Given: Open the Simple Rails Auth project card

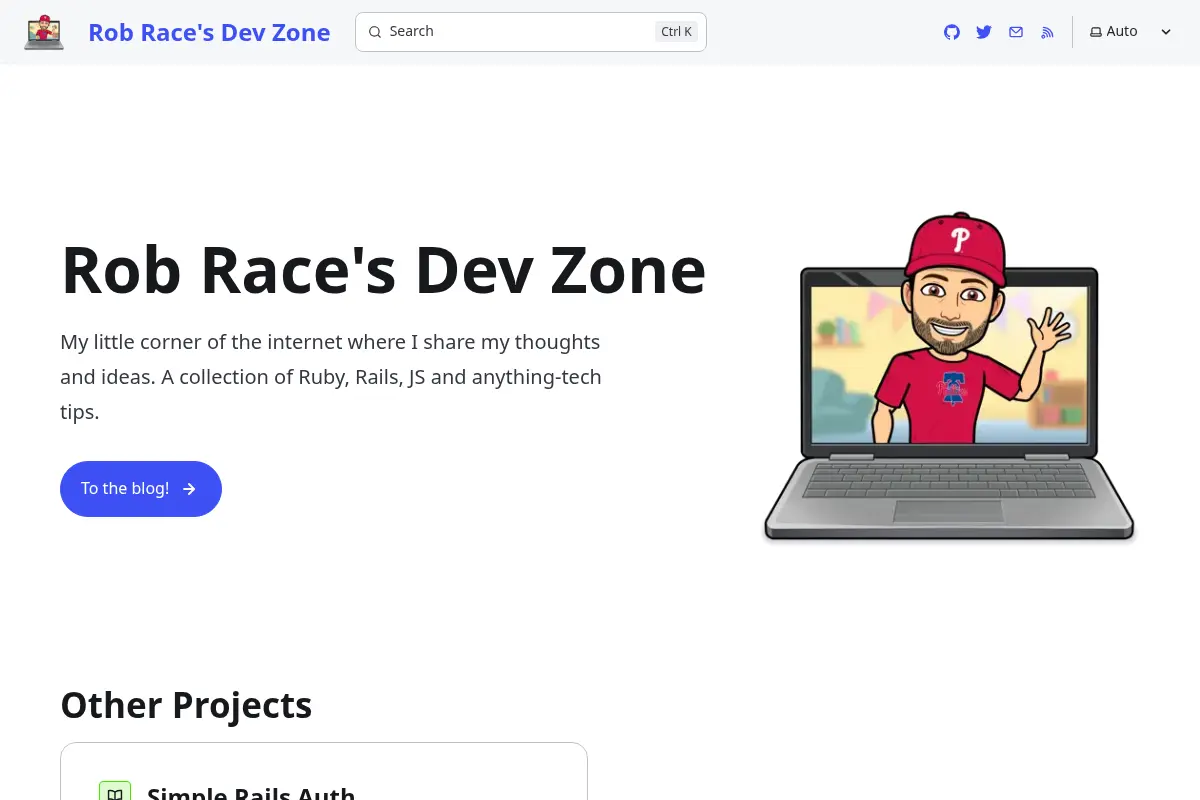Looking at the screenshot, I should pos(324,772).
